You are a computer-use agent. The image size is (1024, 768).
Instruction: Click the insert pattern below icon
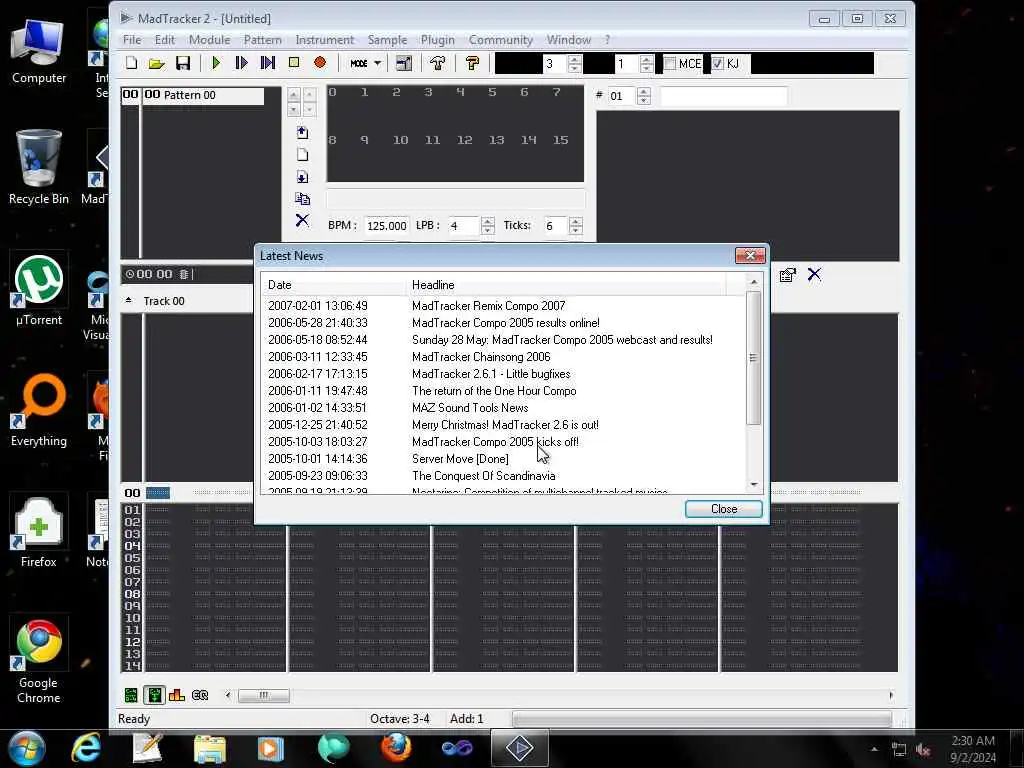point(302,177)
